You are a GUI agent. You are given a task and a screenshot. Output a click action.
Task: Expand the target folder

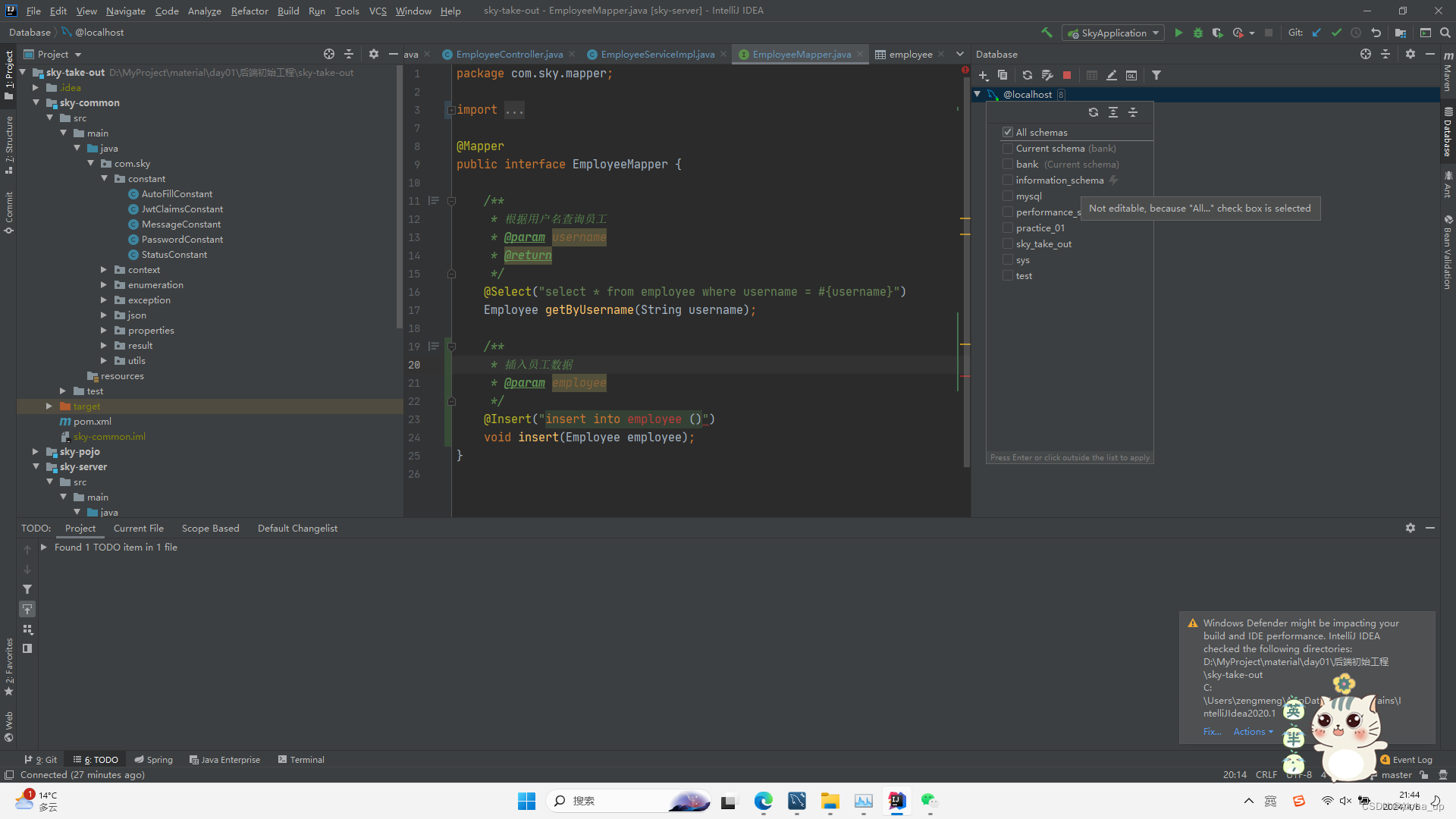(49, 406)
